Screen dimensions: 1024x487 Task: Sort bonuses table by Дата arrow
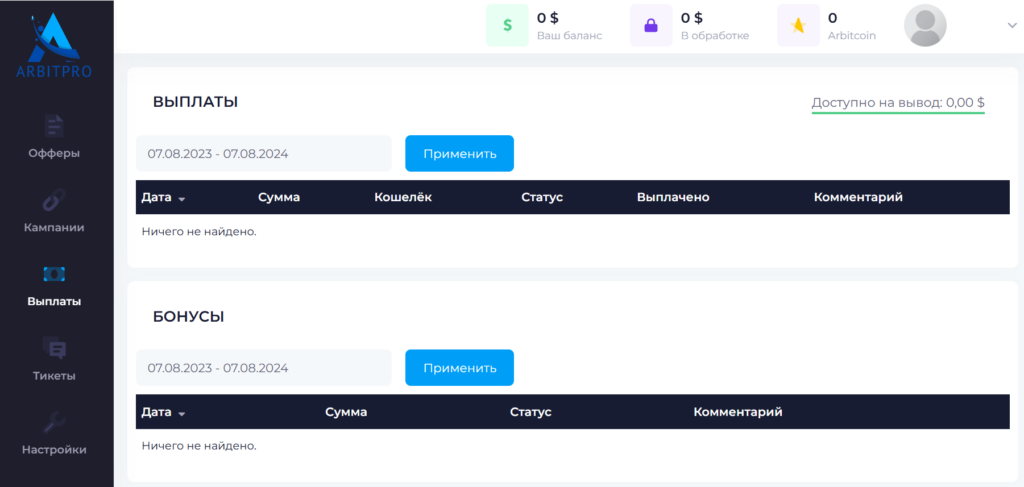[x=182, y=413]
